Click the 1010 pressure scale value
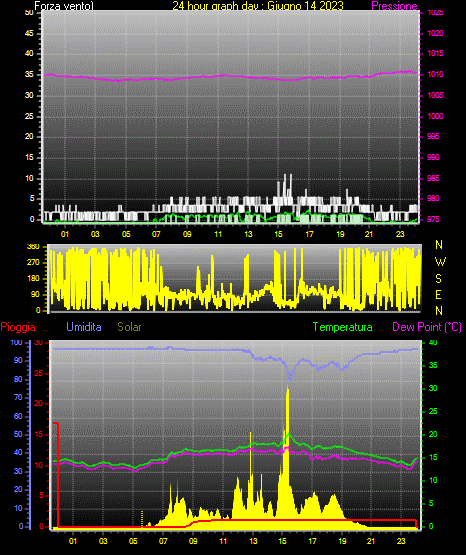Image resolution: width=466 pixels, height=555 pixels. coord(435,74)
